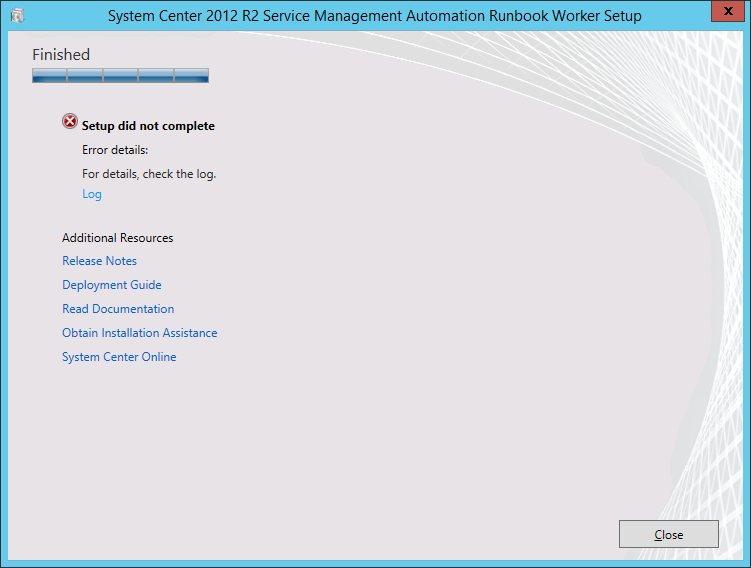The height and width of the screenshot is (568, 751).
Task: Click the setup installer icon in title bar
Action: point(18,15)
